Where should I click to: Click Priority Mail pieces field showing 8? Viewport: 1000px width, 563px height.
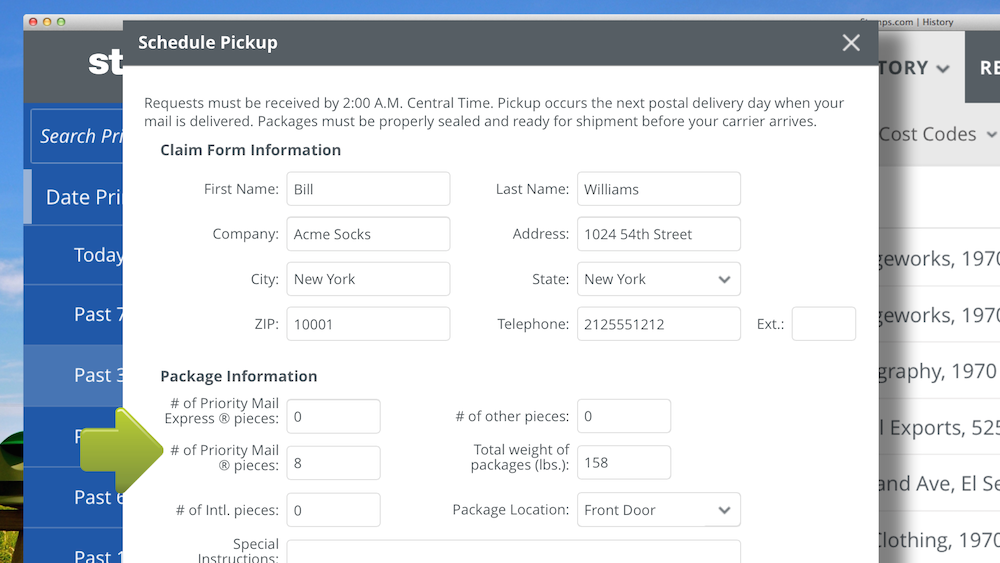[333, 463]
